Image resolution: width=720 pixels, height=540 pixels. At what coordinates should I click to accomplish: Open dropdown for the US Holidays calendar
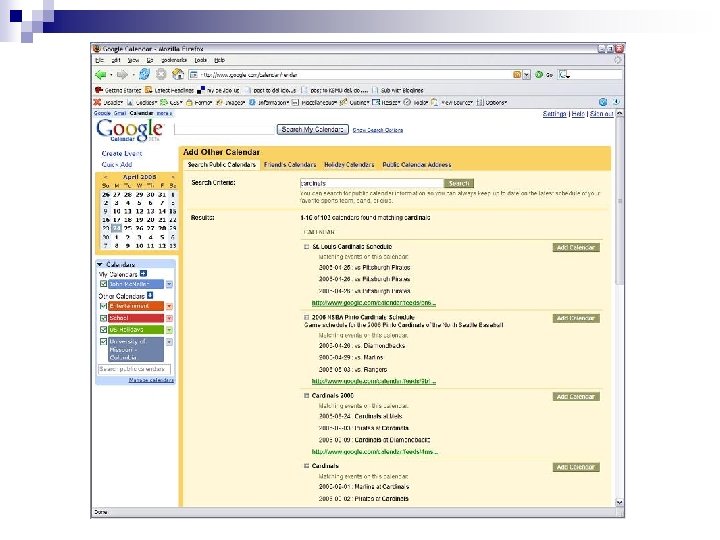169,330
